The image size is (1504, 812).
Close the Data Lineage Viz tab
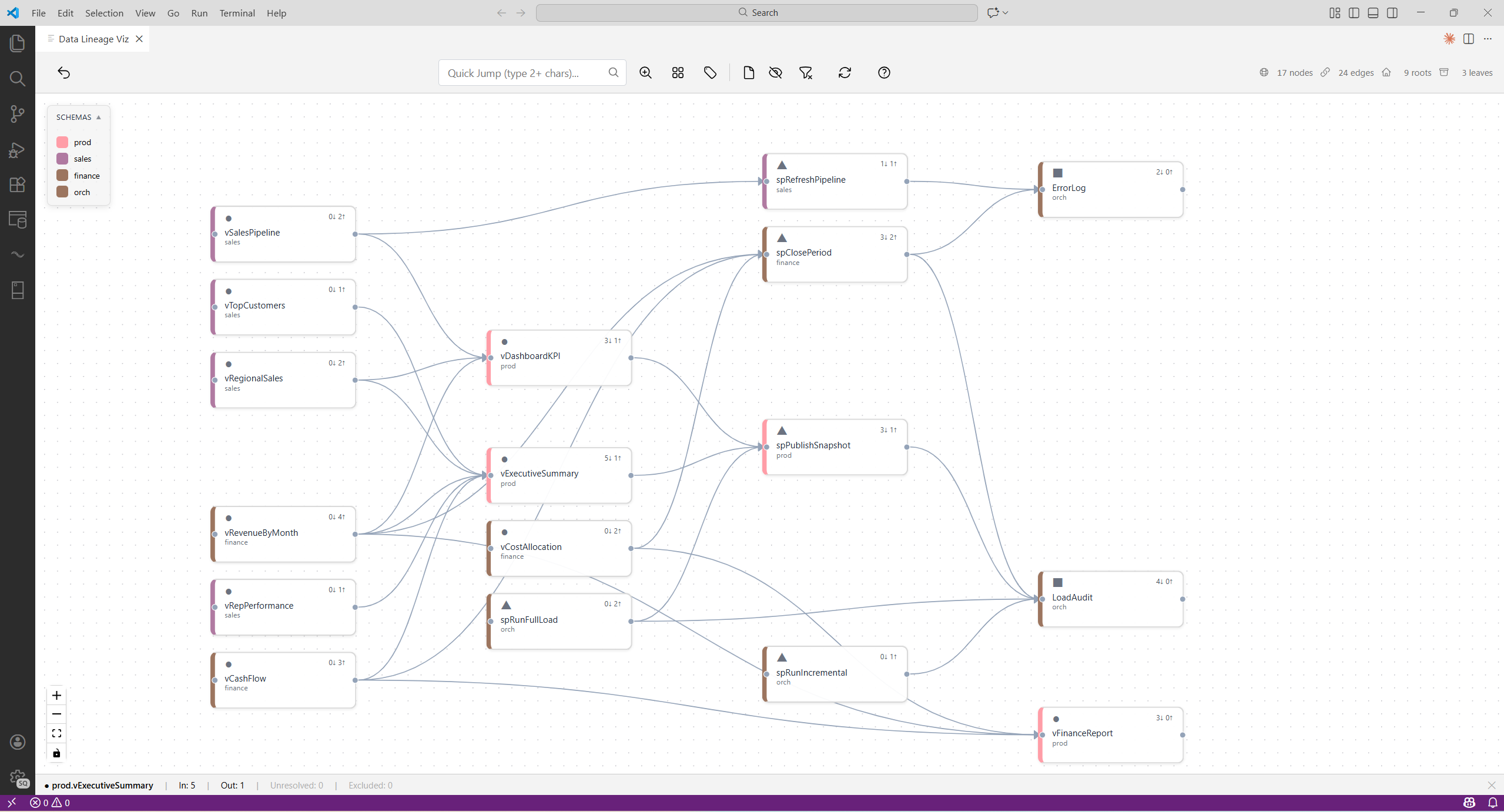[x=139, y=39]
